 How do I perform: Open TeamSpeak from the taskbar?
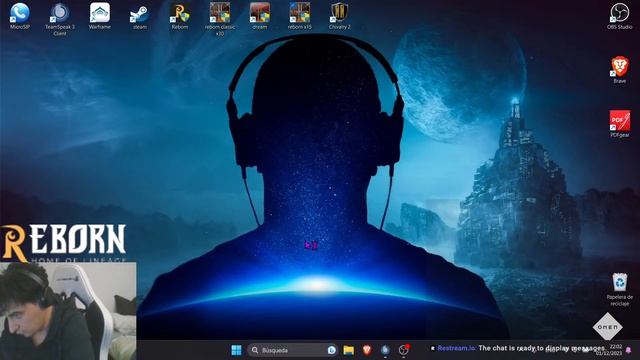(385, 350)
